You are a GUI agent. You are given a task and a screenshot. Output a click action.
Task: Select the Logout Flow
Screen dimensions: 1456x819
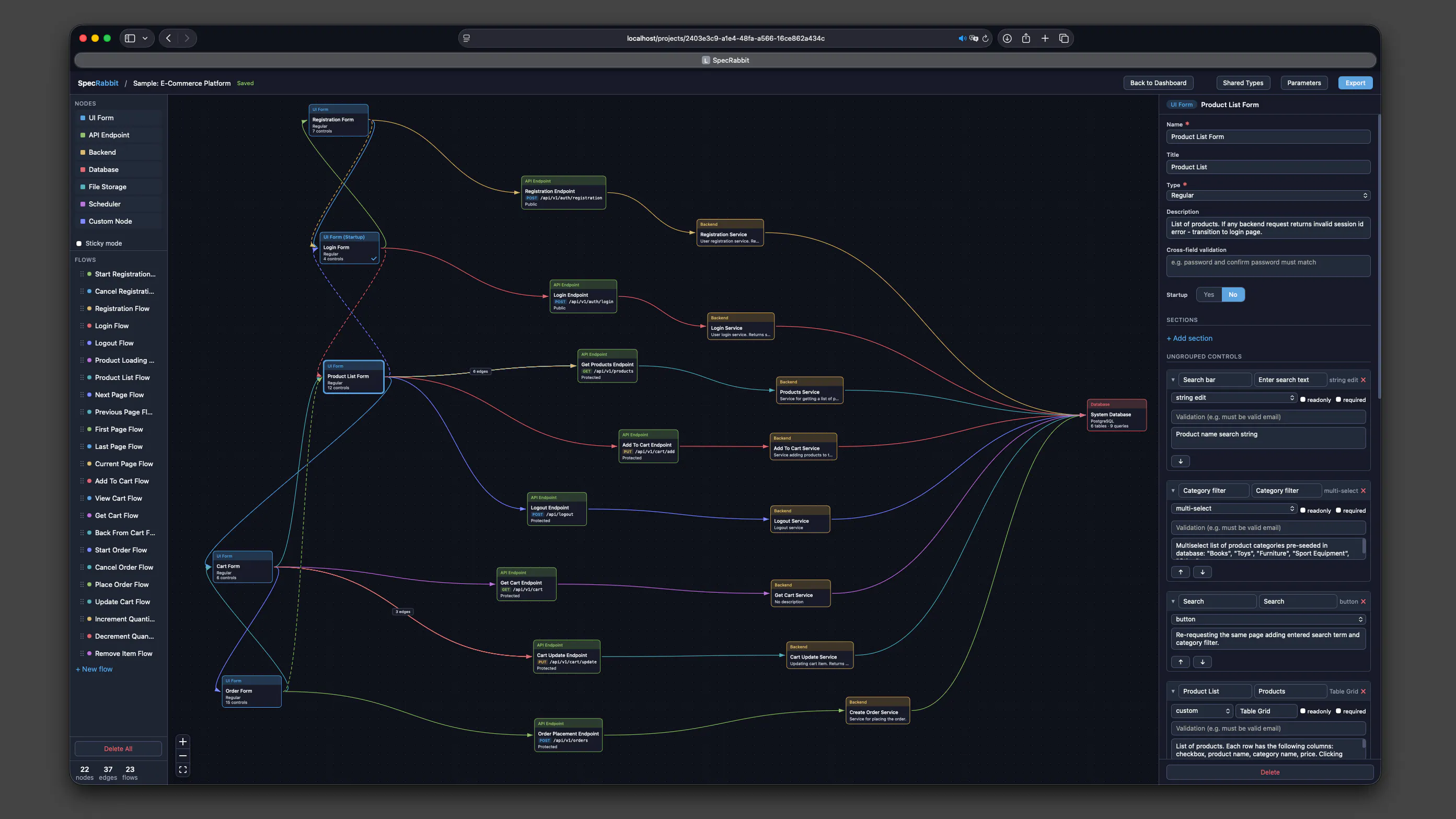[113, 343]
